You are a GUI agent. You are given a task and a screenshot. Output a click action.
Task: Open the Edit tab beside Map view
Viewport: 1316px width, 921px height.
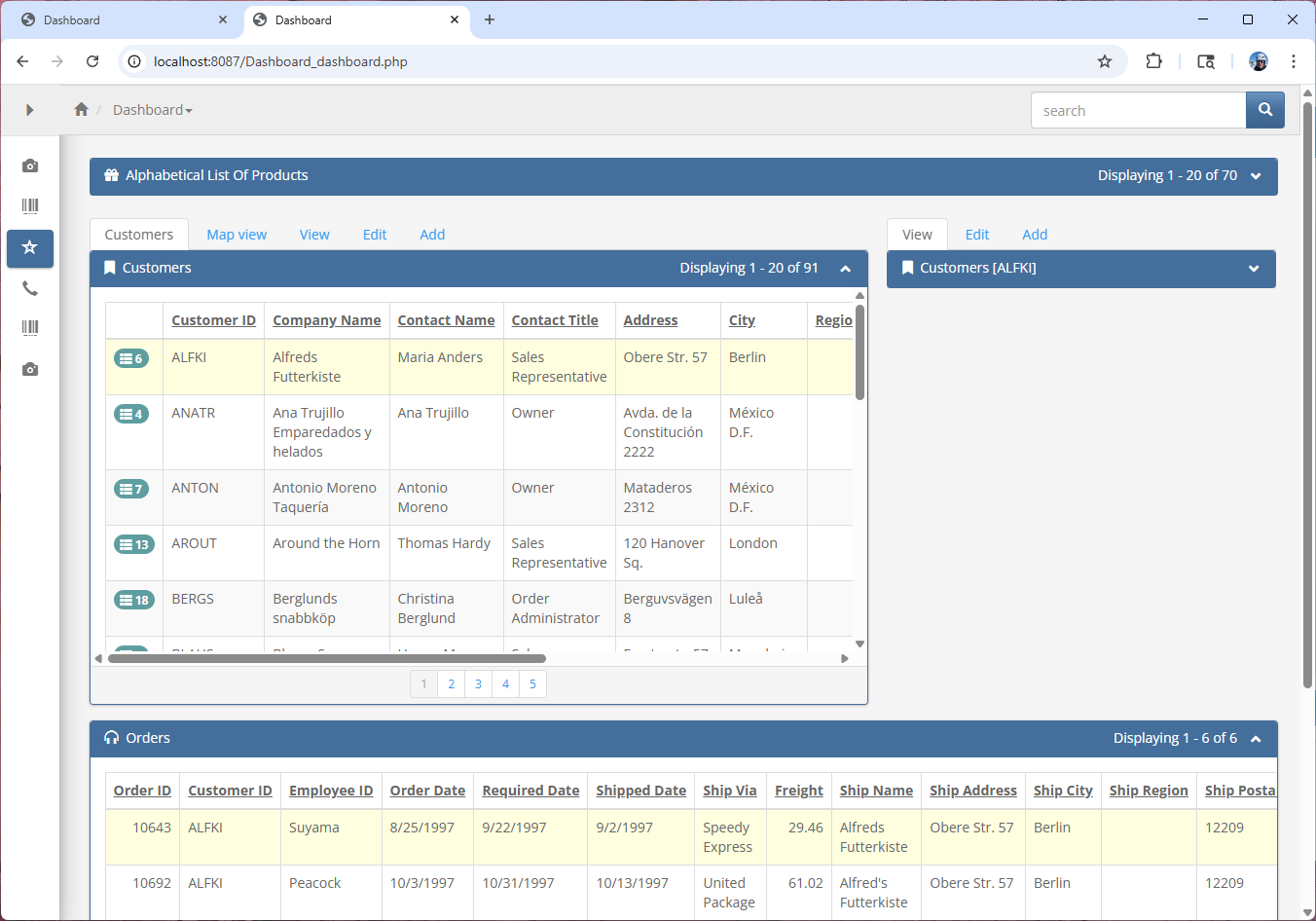[x=375, y=235]
